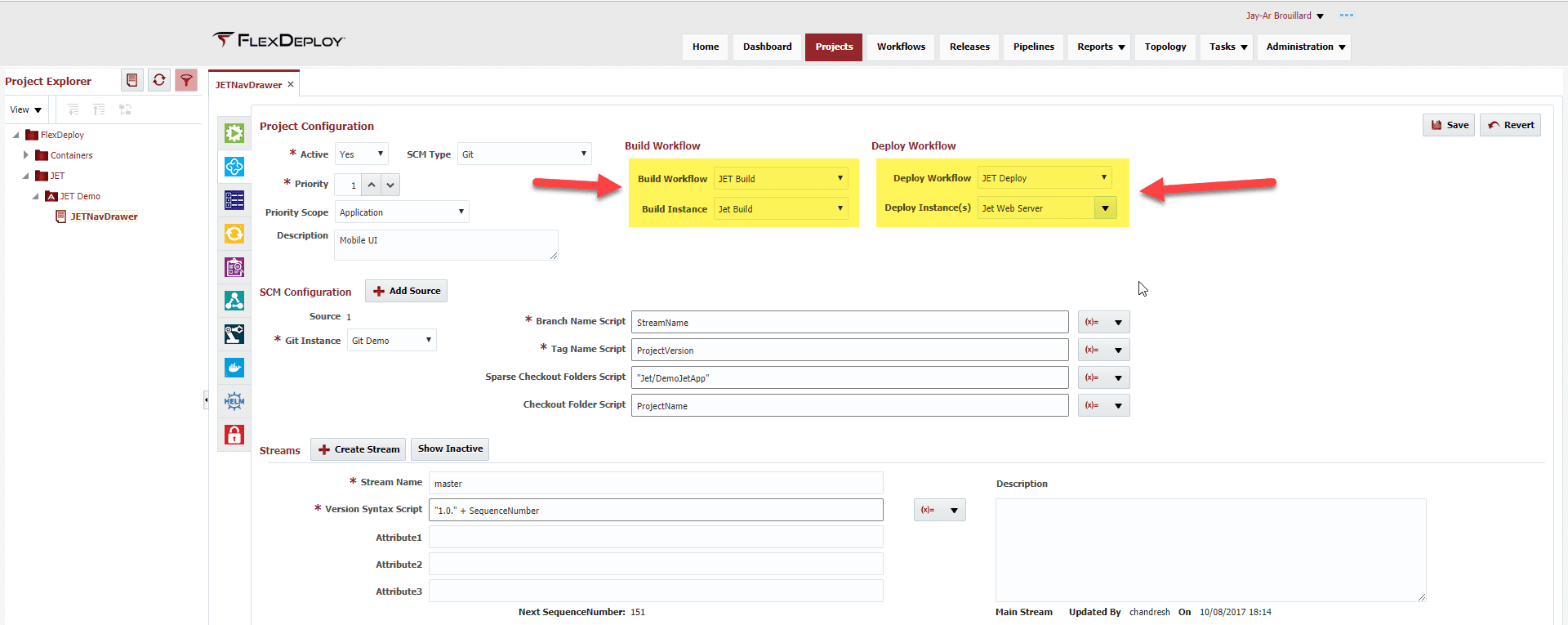Expand the Containers folder
Image resolution: width=1568 pixels, height=625 pixels.
pyautogui.click(x=26, y=155)
